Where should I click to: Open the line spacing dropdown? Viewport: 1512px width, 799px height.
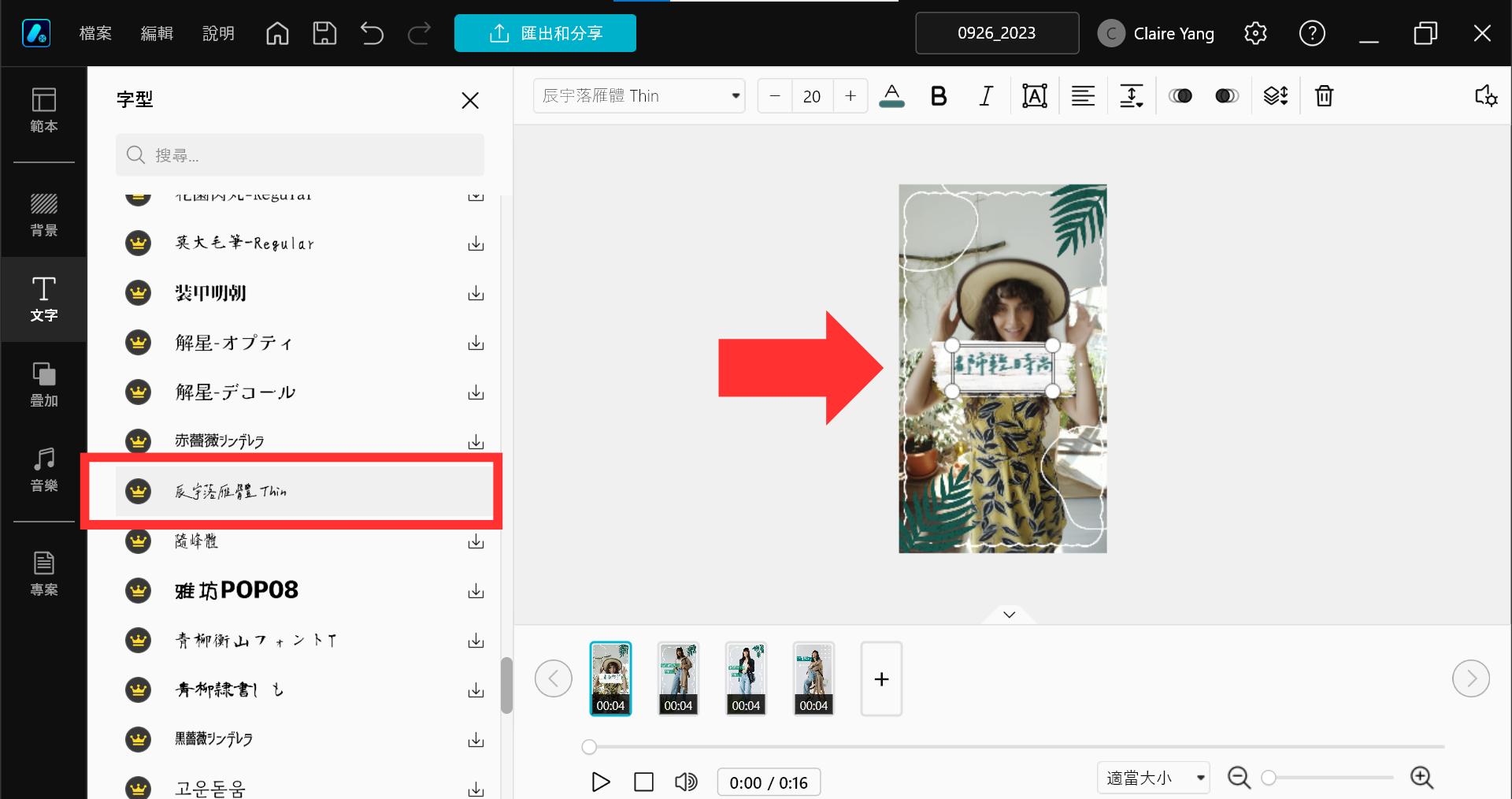pyautogui.click(x=1132, y=96)
